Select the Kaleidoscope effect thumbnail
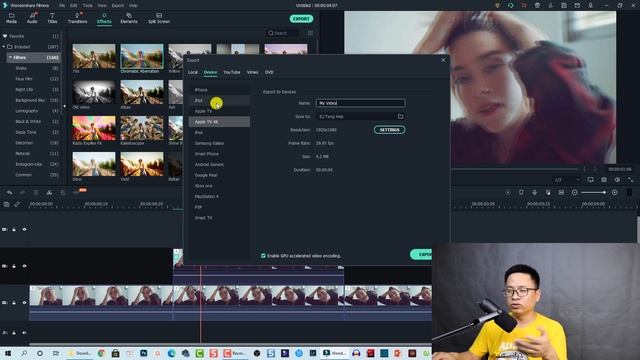This screenshot has width=640, height=360. click(x=142, y=128)
